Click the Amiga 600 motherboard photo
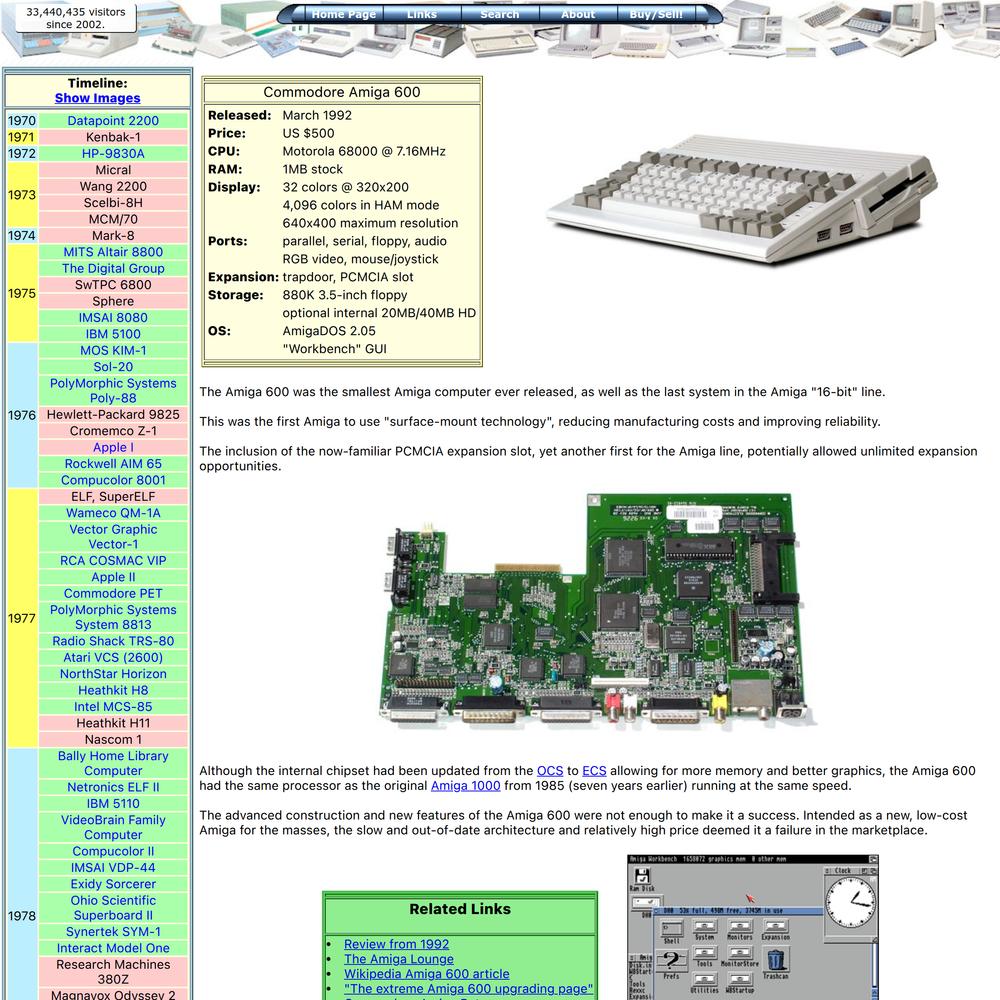1000x1000 pixels. click(596, 611)
